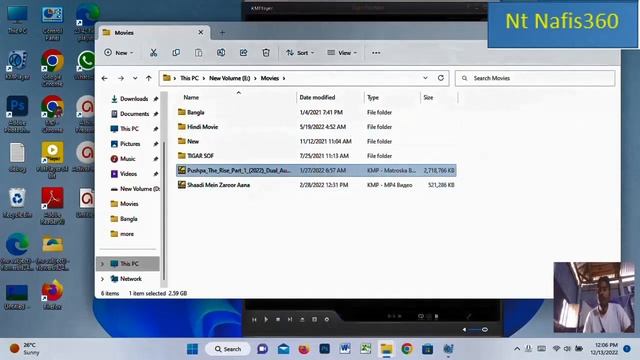
Task: Open Firefox desktop shortcut
Action: pyautogui.click(x=52, y=295)
